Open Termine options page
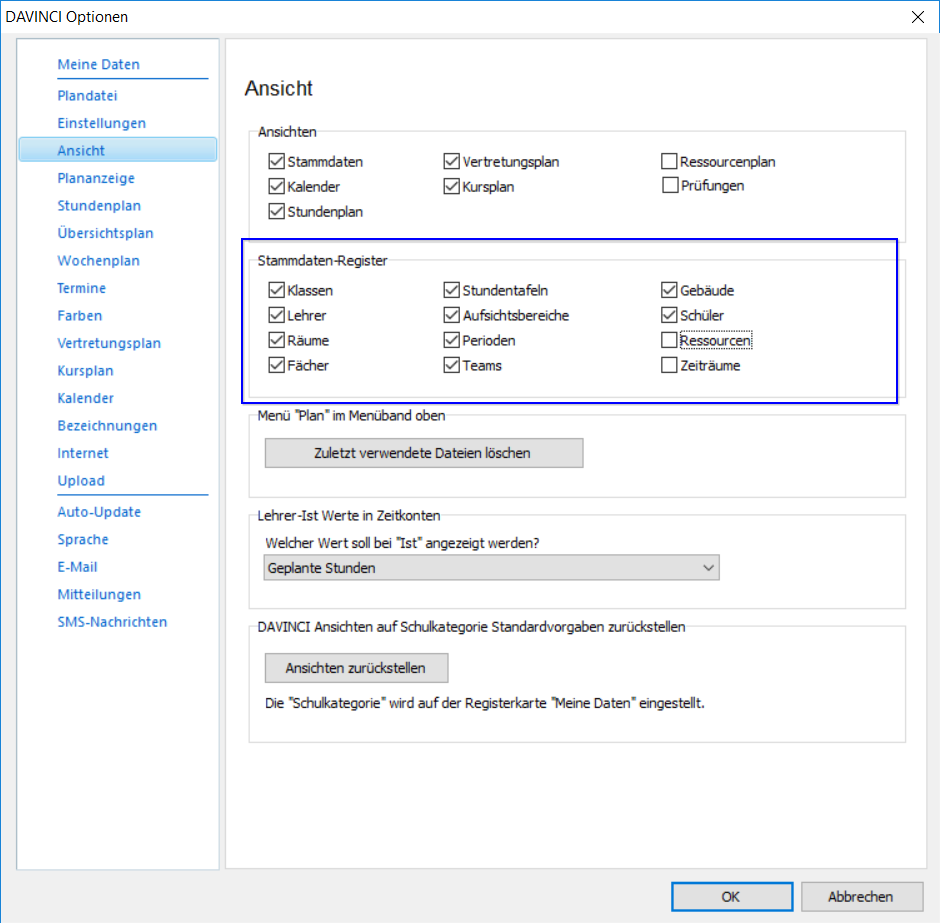This screenshot has width=940, height=923. click(x=82, y=288)
